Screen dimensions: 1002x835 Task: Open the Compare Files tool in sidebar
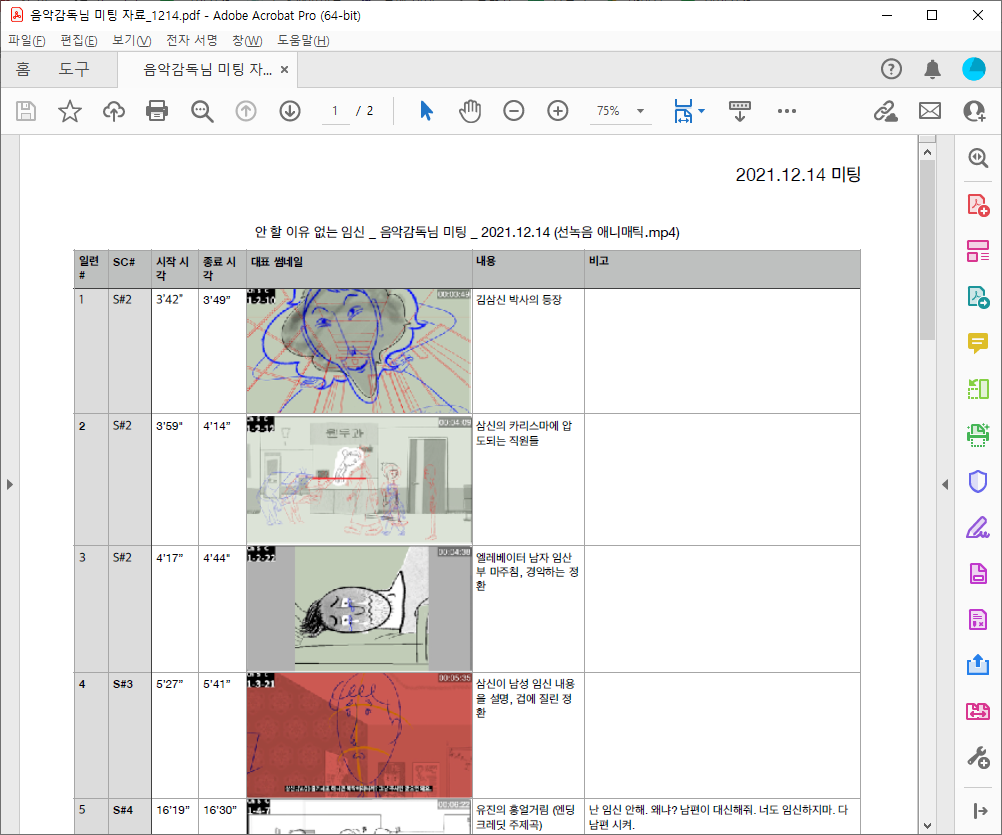[x=978, y=389]
